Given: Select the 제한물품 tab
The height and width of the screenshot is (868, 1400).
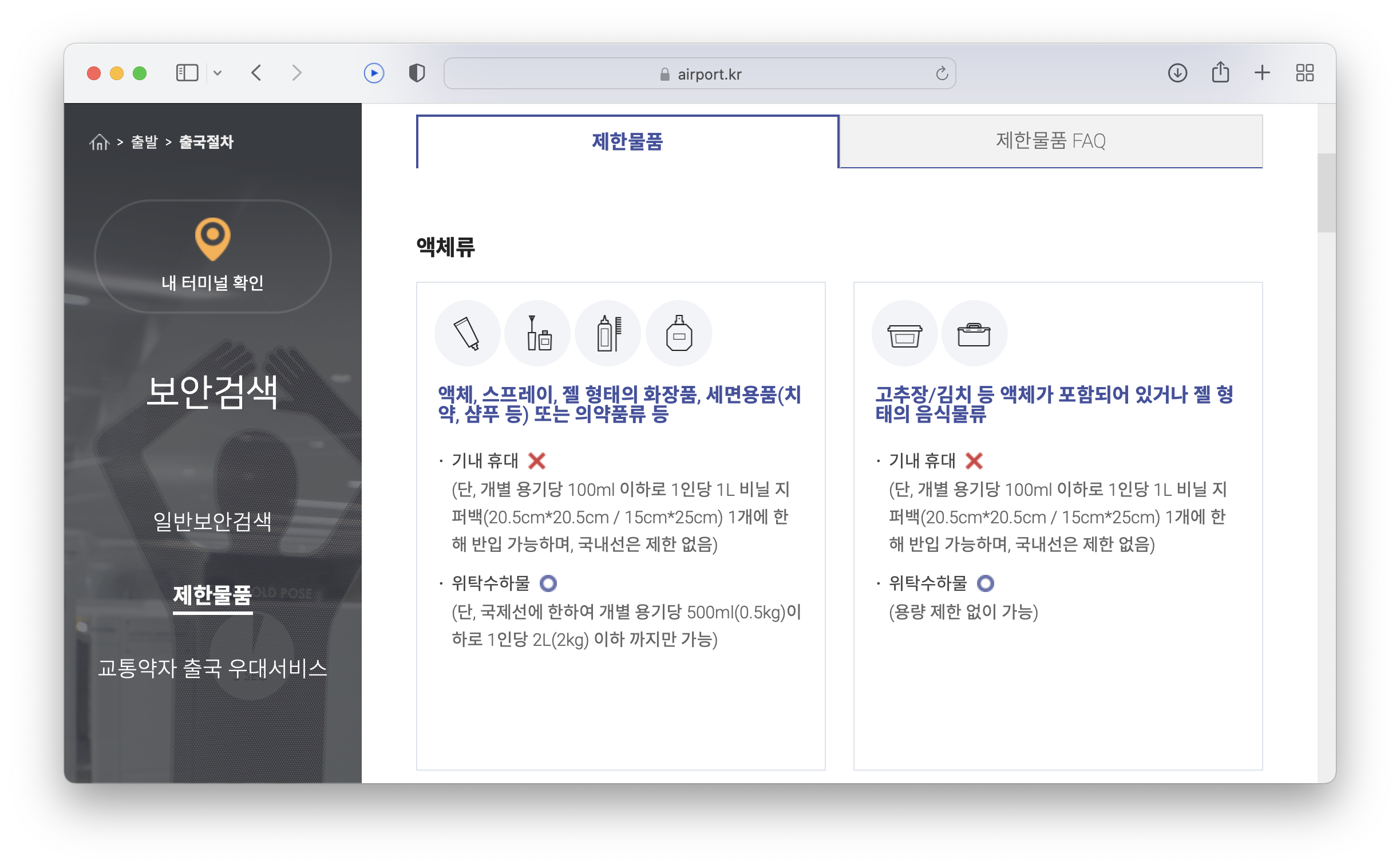Looking at the screenshot, I should [x=627, y=141].
